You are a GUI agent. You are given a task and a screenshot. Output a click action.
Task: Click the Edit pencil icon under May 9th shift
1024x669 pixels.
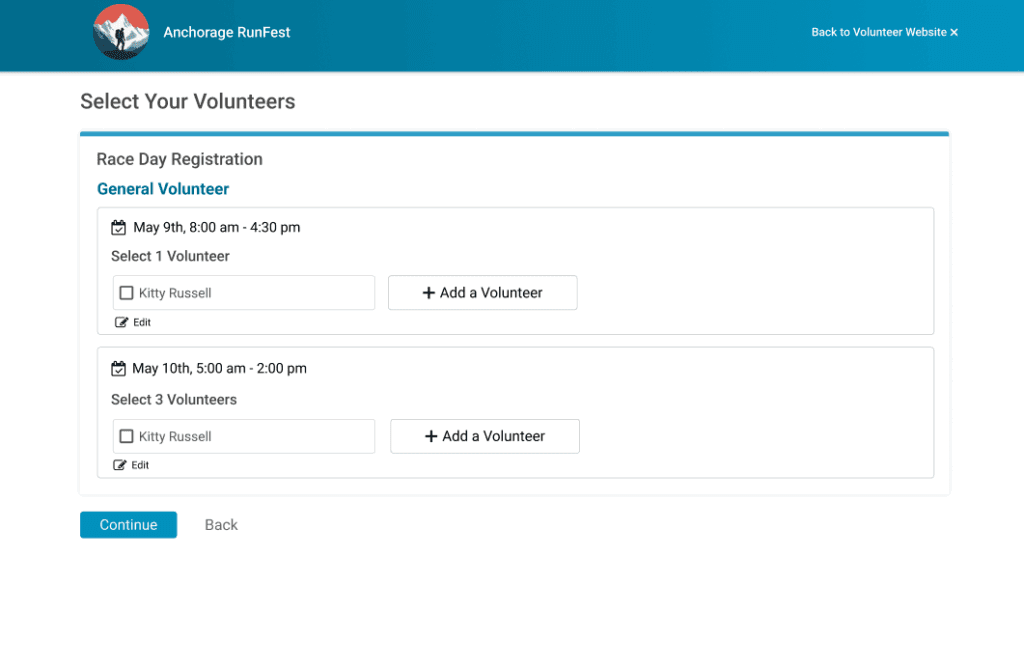[122, 323]
